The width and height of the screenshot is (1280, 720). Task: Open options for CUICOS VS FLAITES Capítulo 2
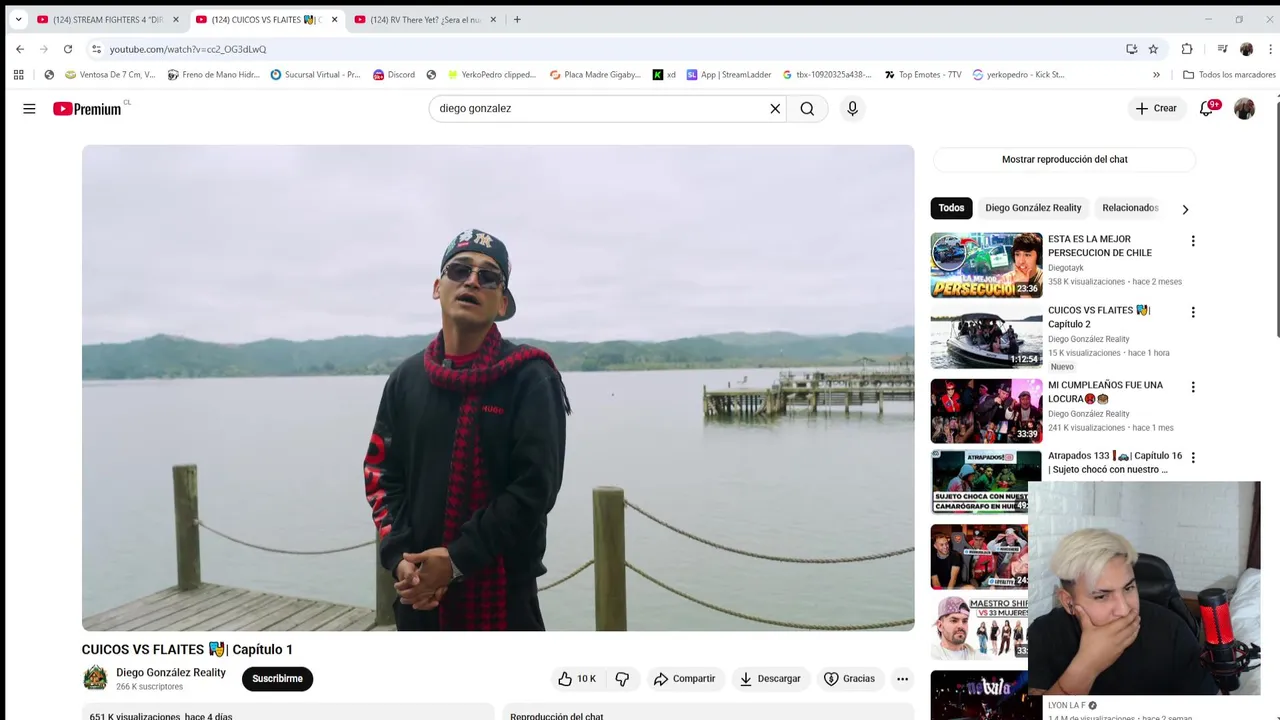[1192, 312]
